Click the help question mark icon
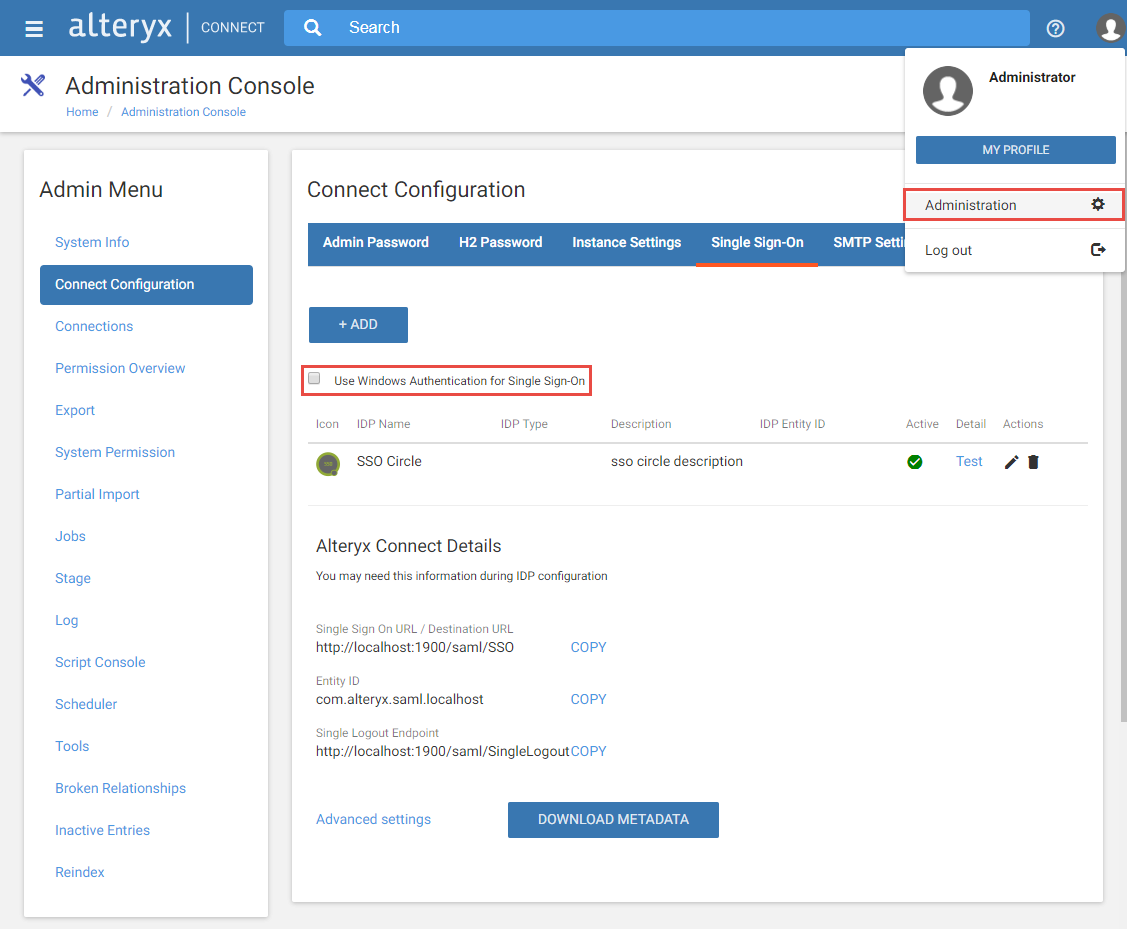 (x=1055, y=28)
